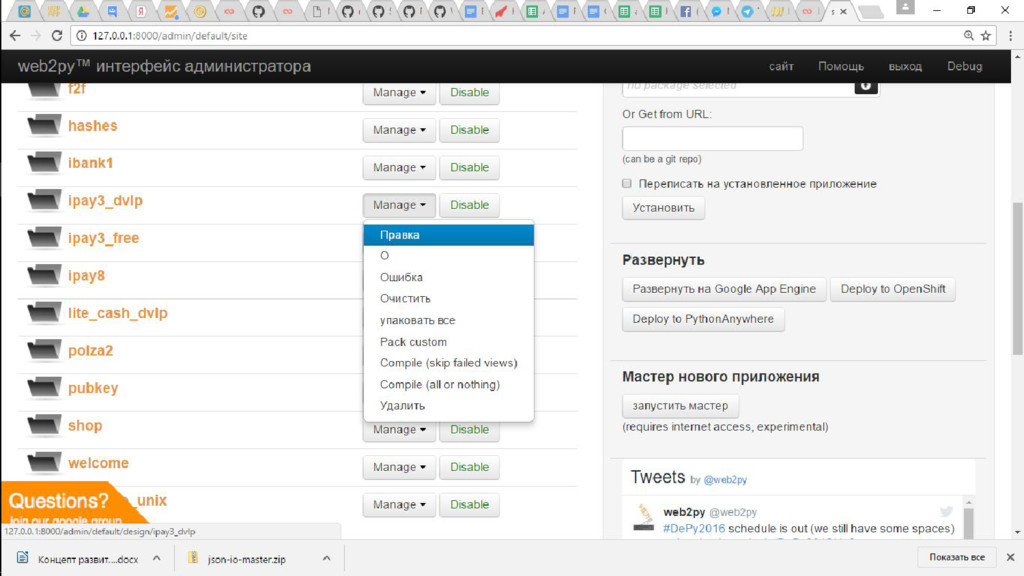Click the ipay8 app folder icon
1024x576 pixels.
[44, 276]
